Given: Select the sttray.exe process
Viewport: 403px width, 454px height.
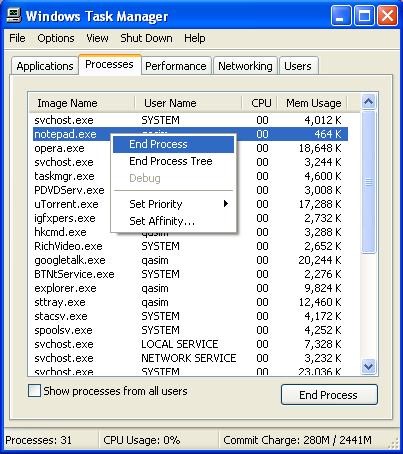Looking at the screenshot, I should click(190, 302).
